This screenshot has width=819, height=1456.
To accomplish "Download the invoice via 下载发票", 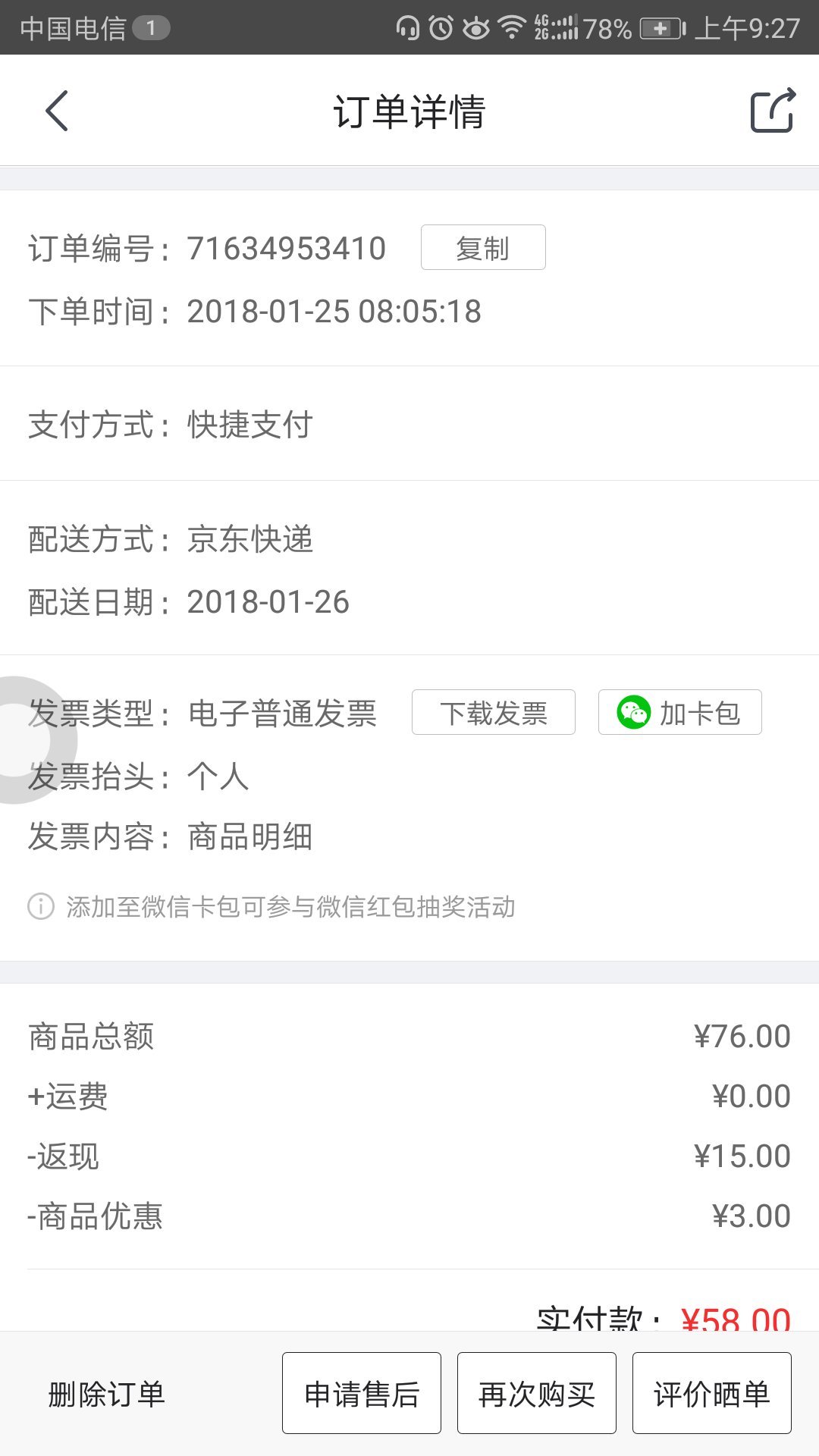I will [494, 712].
